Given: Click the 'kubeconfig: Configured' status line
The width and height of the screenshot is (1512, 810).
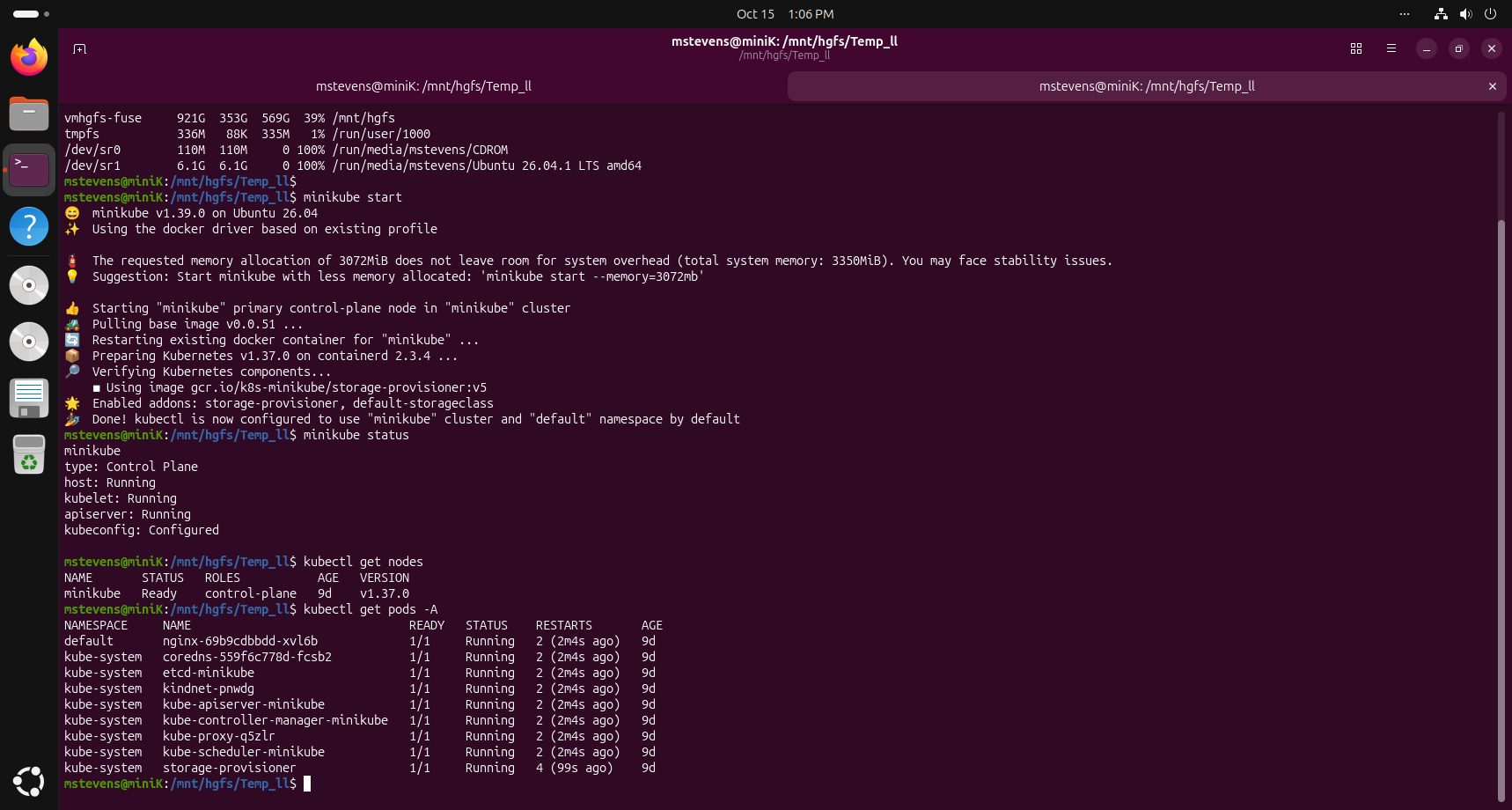Looking at the screenshot, I should (x=142, y=530).
